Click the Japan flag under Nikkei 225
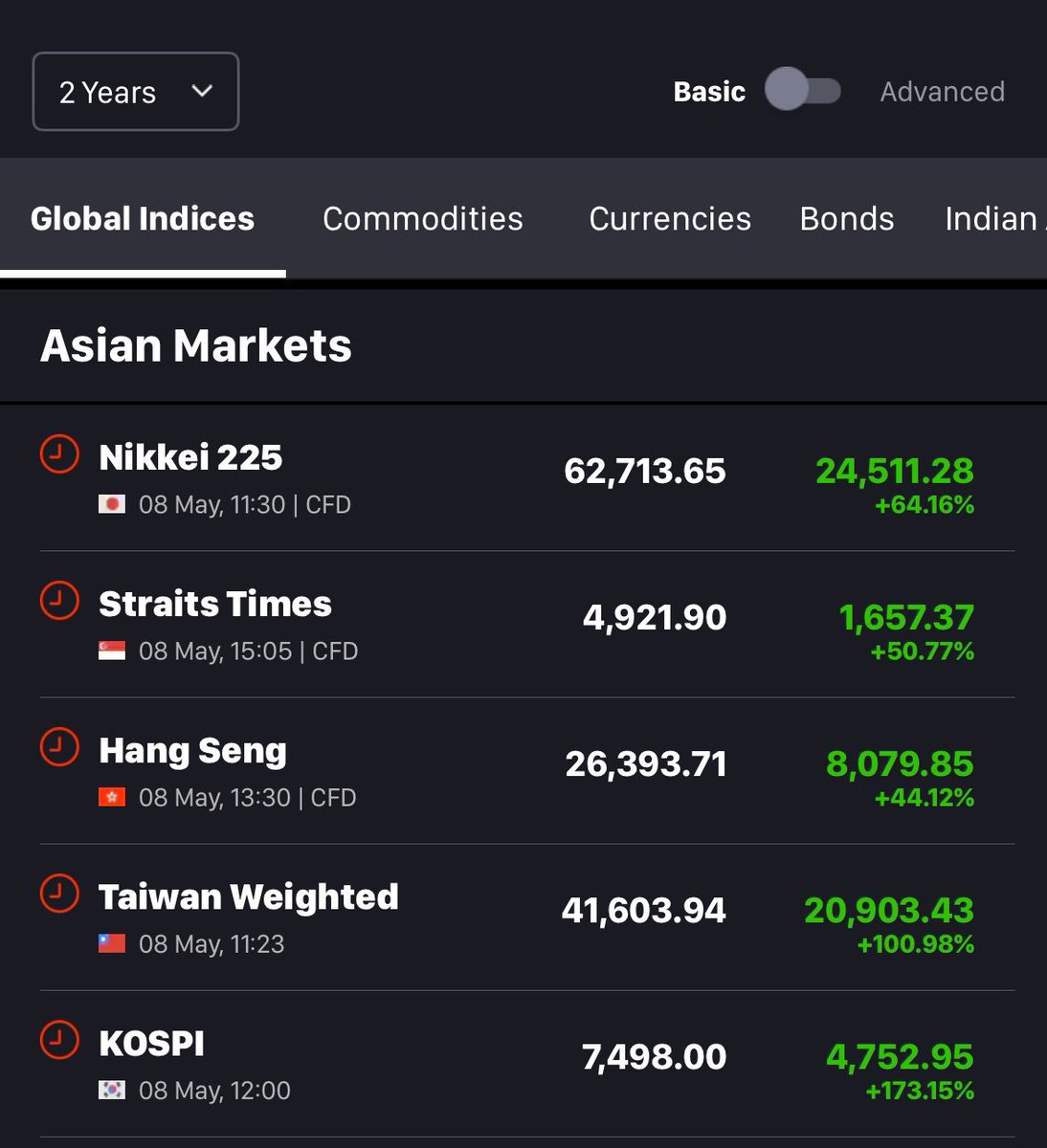1047x1148 pixels. (x=112, y=504)
